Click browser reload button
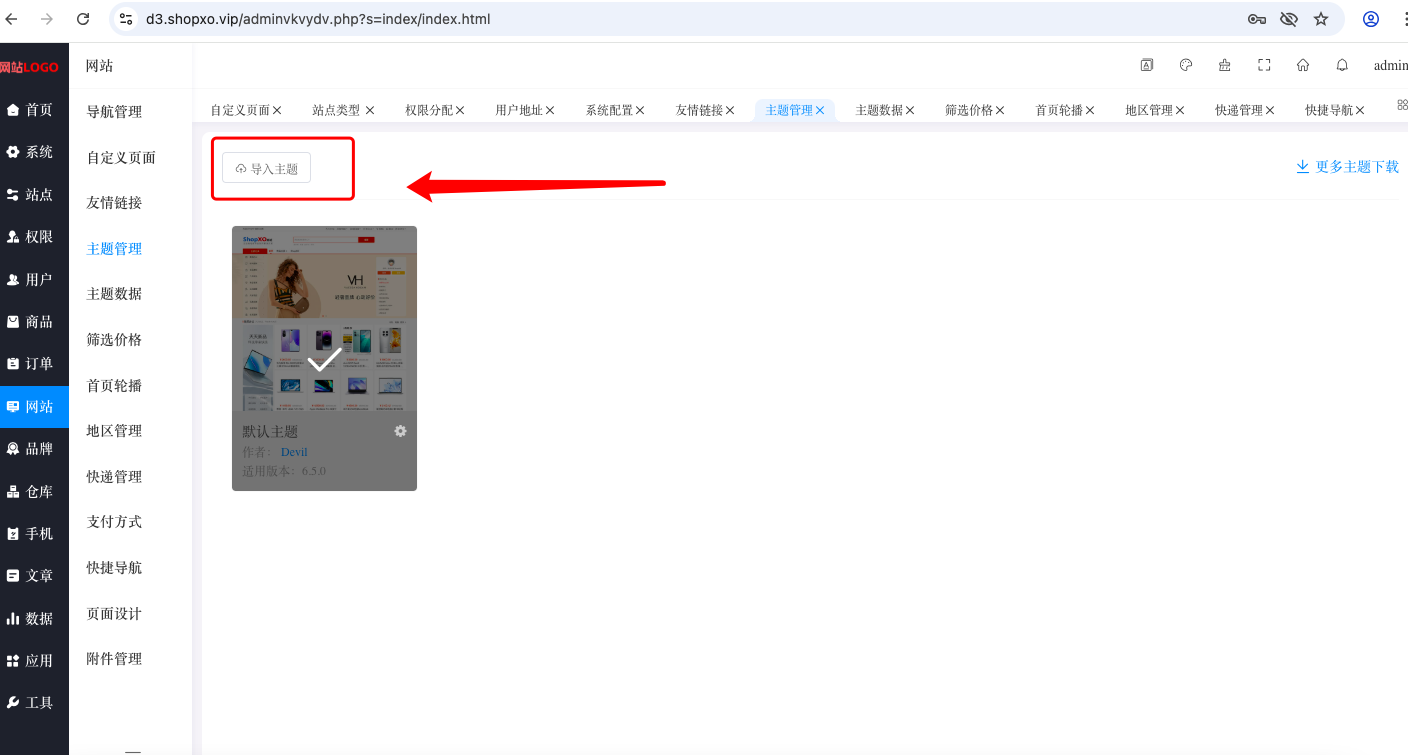Image resolution: width=1408 pixels, height=755 pixels. 83,19
